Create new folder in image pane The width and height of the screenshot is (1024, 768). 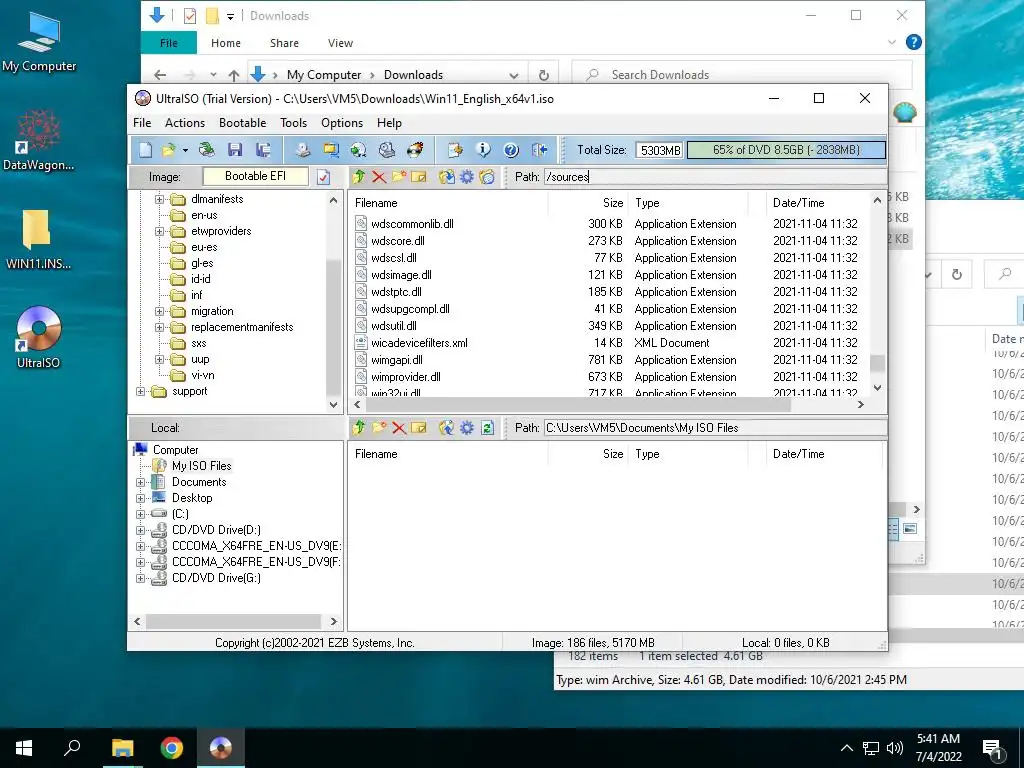point(399,176)
